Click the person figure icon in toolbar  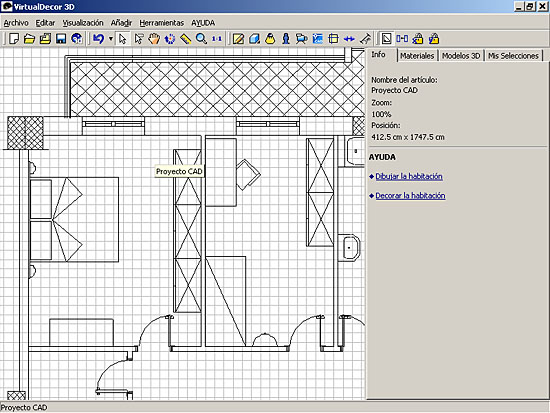pyautogui.click(x=286, y=39)
